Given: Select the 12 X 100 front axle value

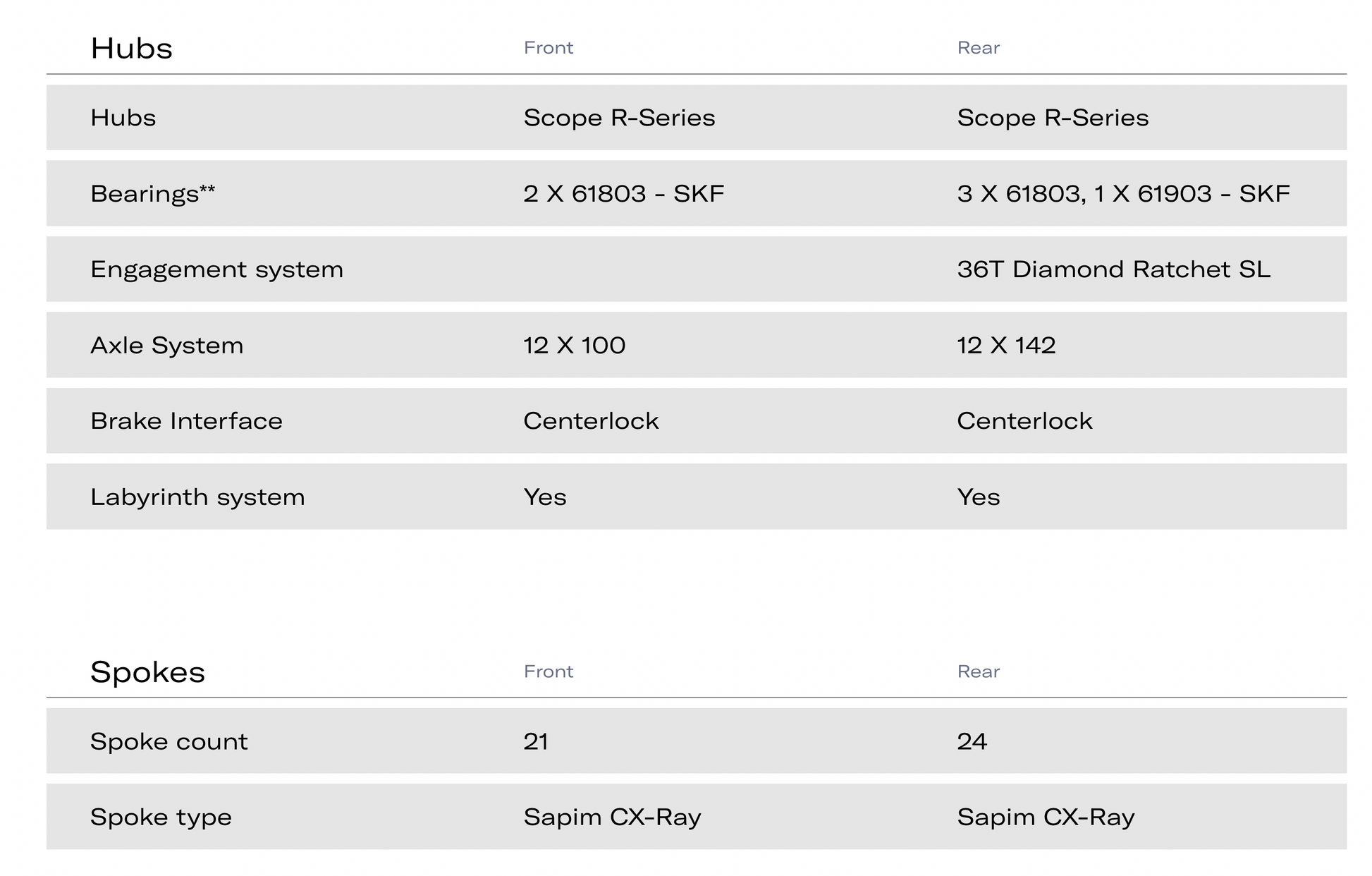Looking at the screenshot, I should 574,346.
